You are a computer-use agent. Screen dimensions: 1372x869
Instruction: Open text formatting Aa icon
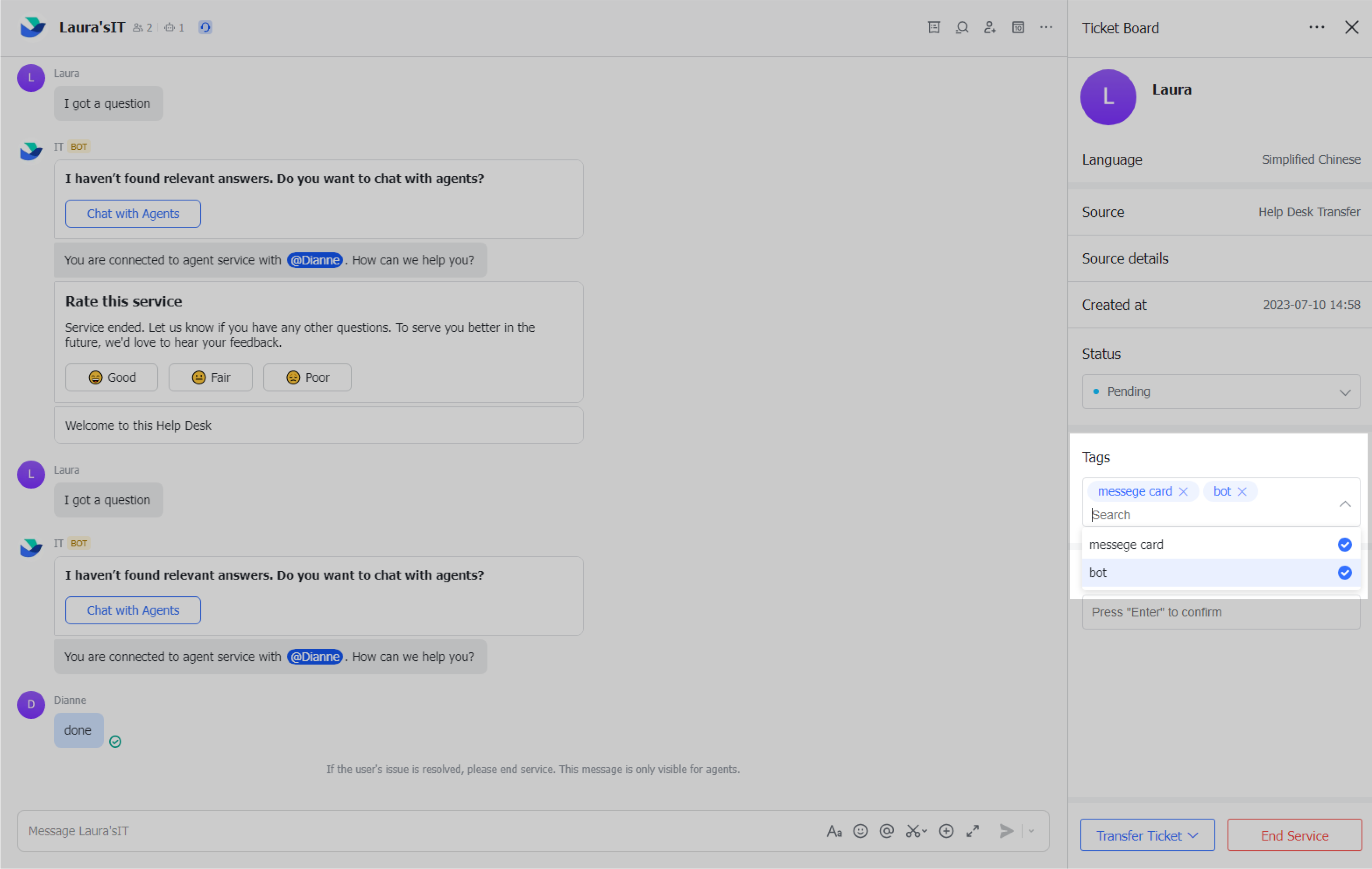(x=834, y=831)
